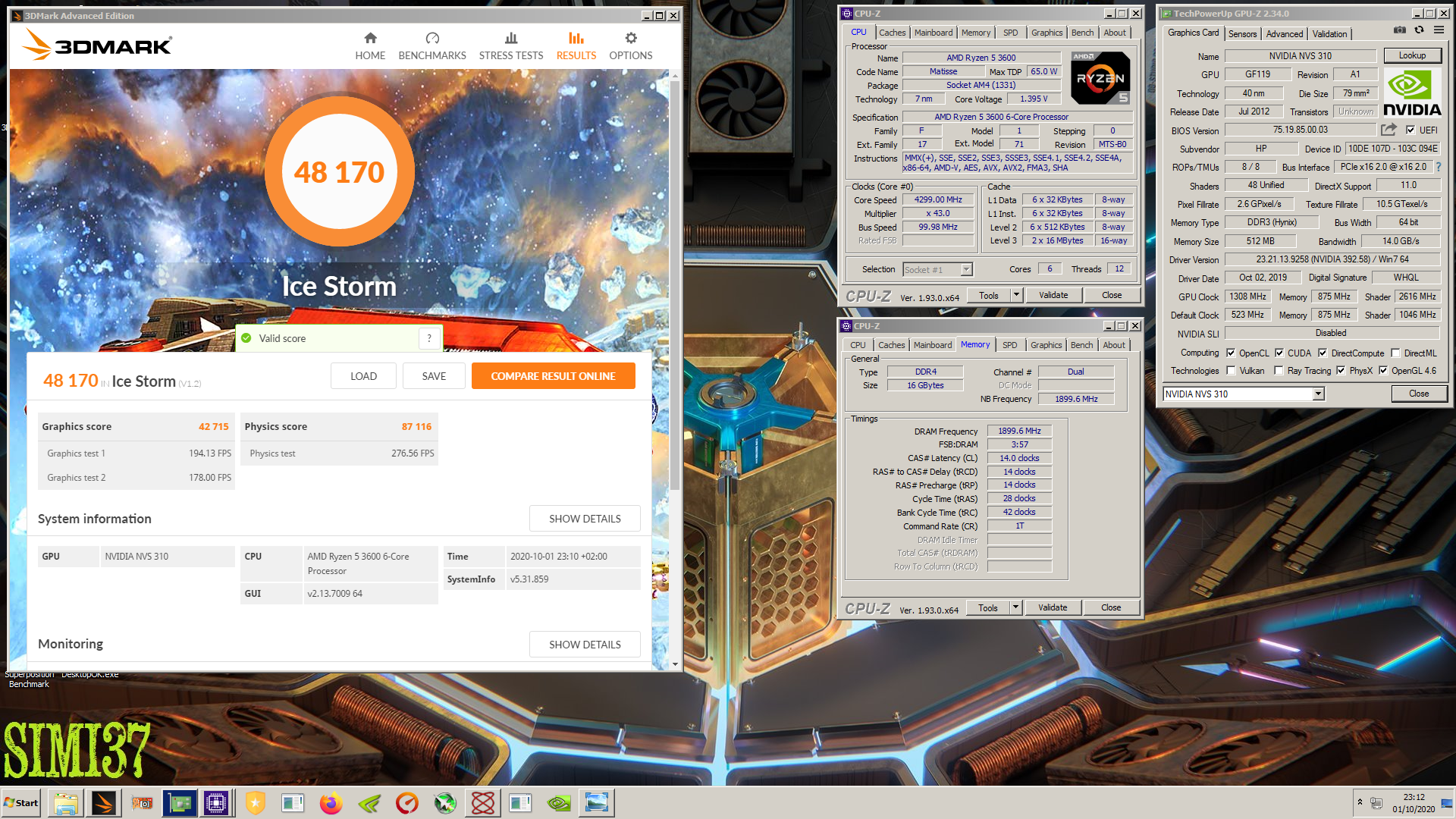Open Windows Explorer from the taskbar

pyautogui.click(x=66, y=803)
